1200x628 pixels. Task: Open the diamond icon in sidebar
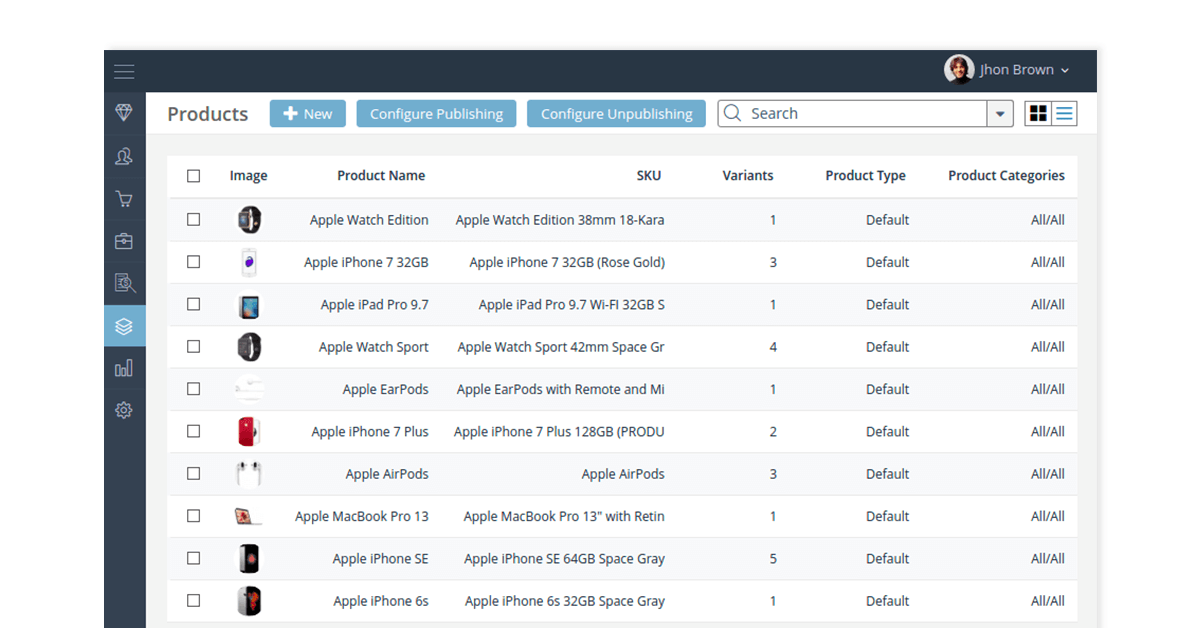coord(124,113)
